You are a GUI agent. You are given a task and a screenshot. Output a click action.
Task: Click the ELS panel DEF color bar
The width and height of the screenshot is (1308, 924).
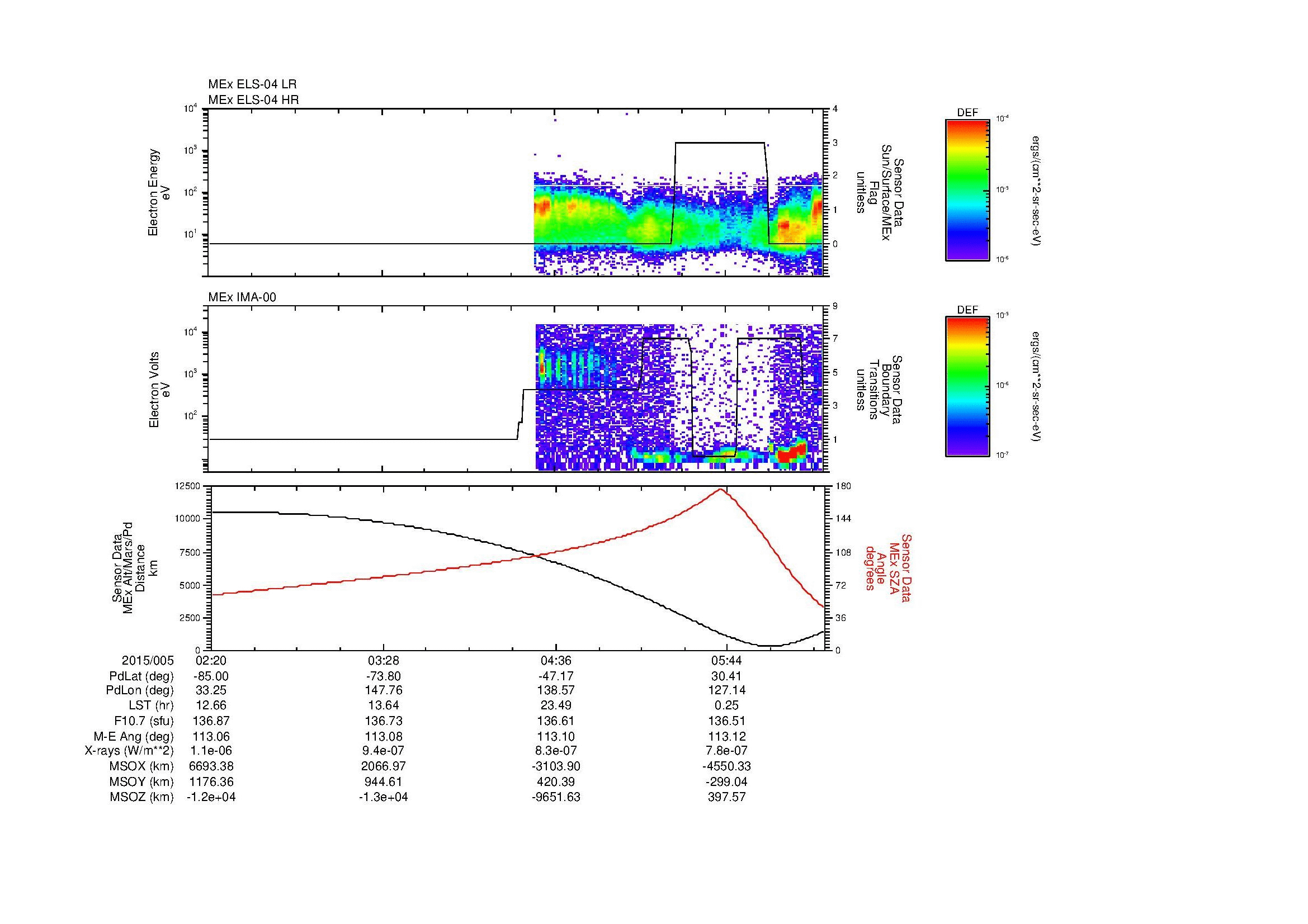coord(967,189)
